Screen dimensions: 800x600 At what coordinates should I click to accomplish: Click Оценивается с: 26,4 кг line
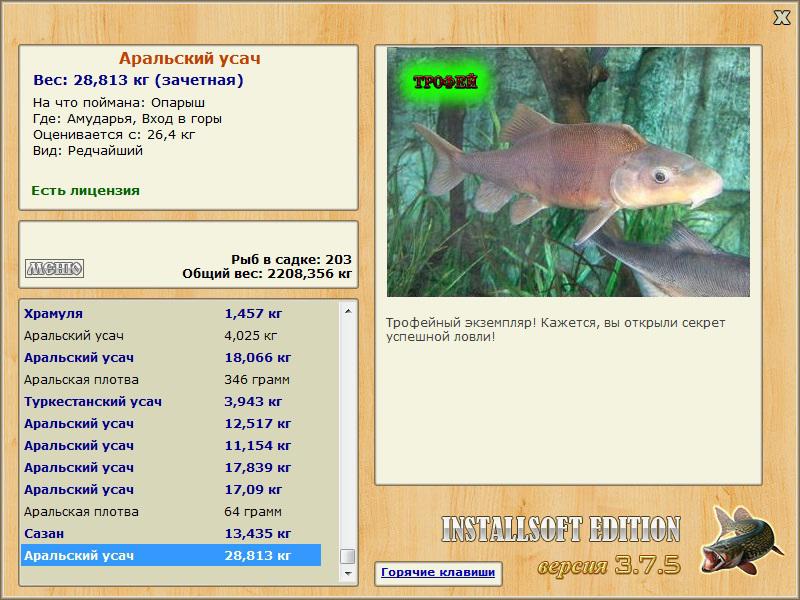pyautogui.click(x=114, y=135)
